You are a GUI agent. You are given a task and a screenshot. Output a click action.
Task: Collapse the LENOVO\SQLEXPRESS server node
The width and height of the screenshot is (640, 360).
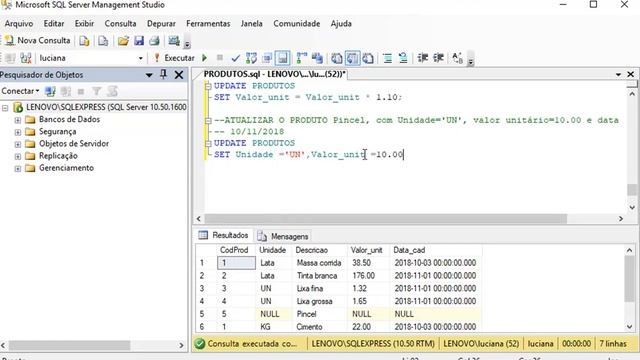tap(5, 108)
